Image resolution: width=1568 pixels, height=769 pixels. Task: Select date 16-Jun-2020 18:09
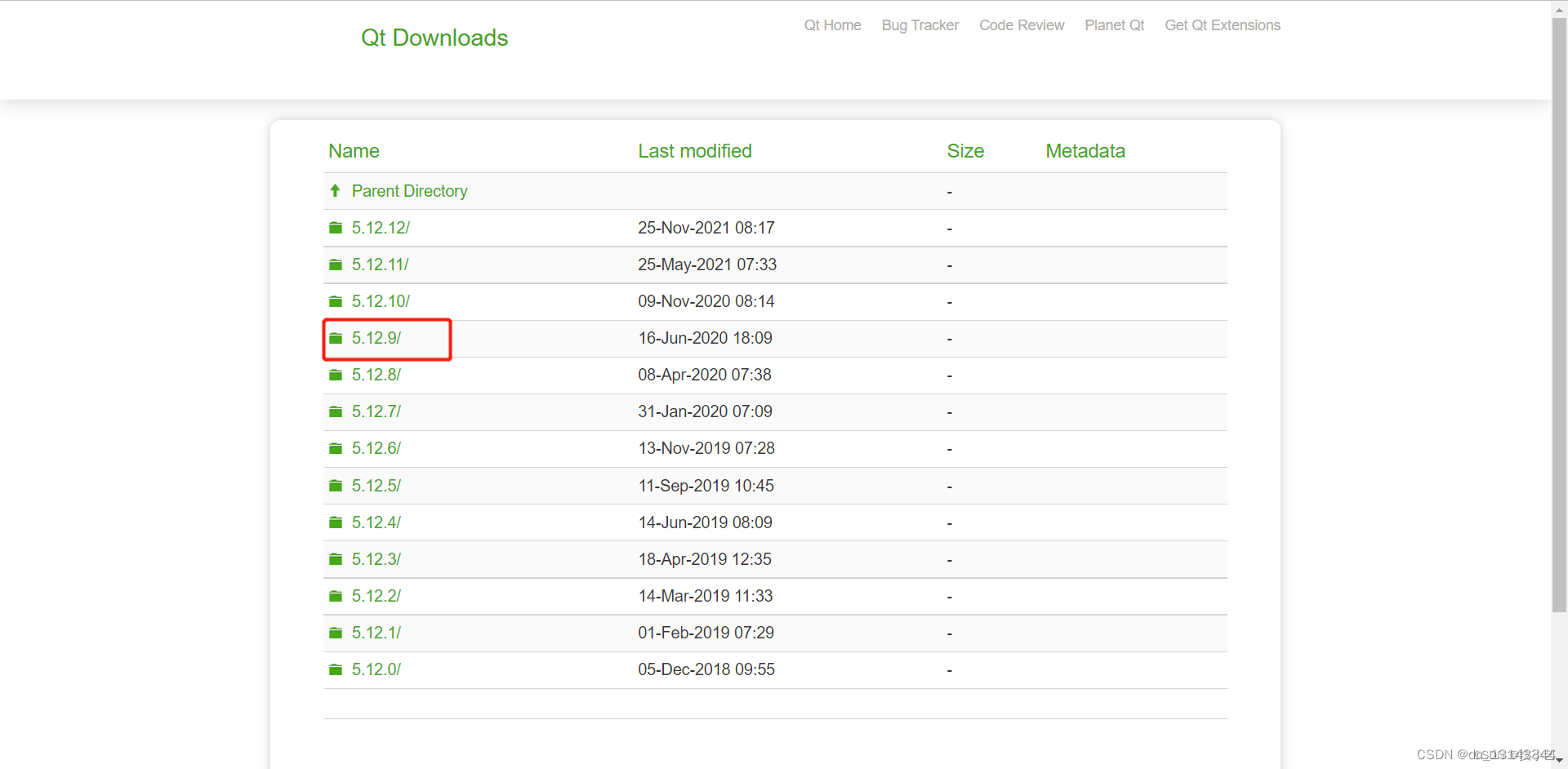point(706,338)
